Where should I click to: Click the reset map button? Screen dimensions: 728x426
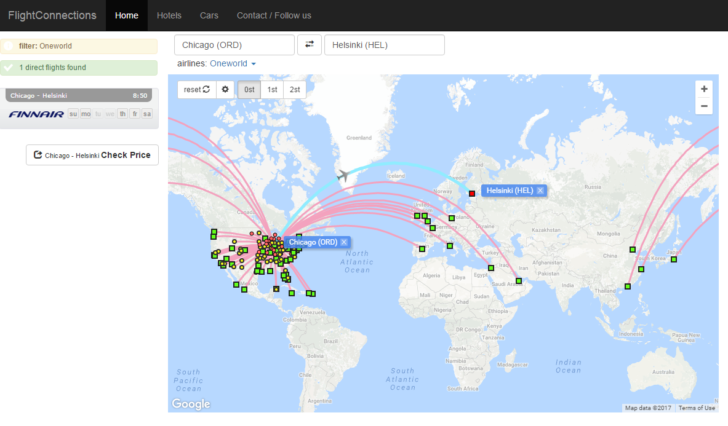197,90
